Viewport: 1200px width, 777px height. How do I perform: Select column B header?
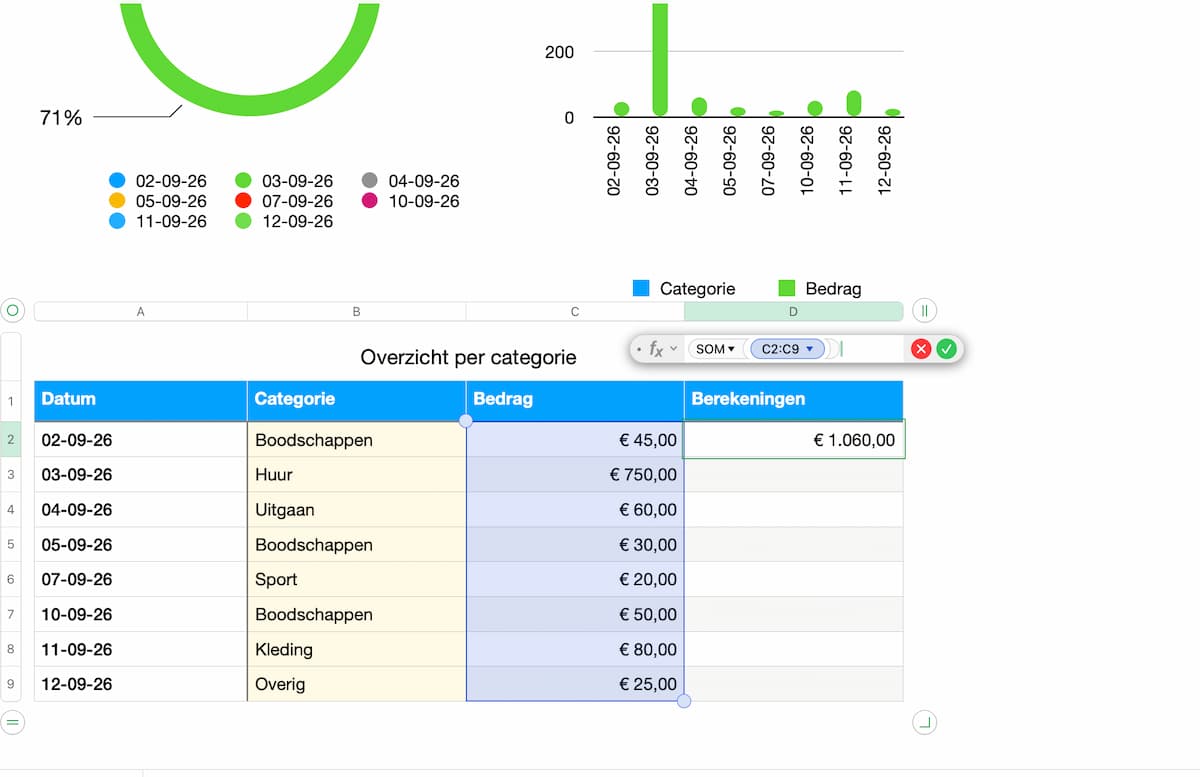click(x=357, y=311)
